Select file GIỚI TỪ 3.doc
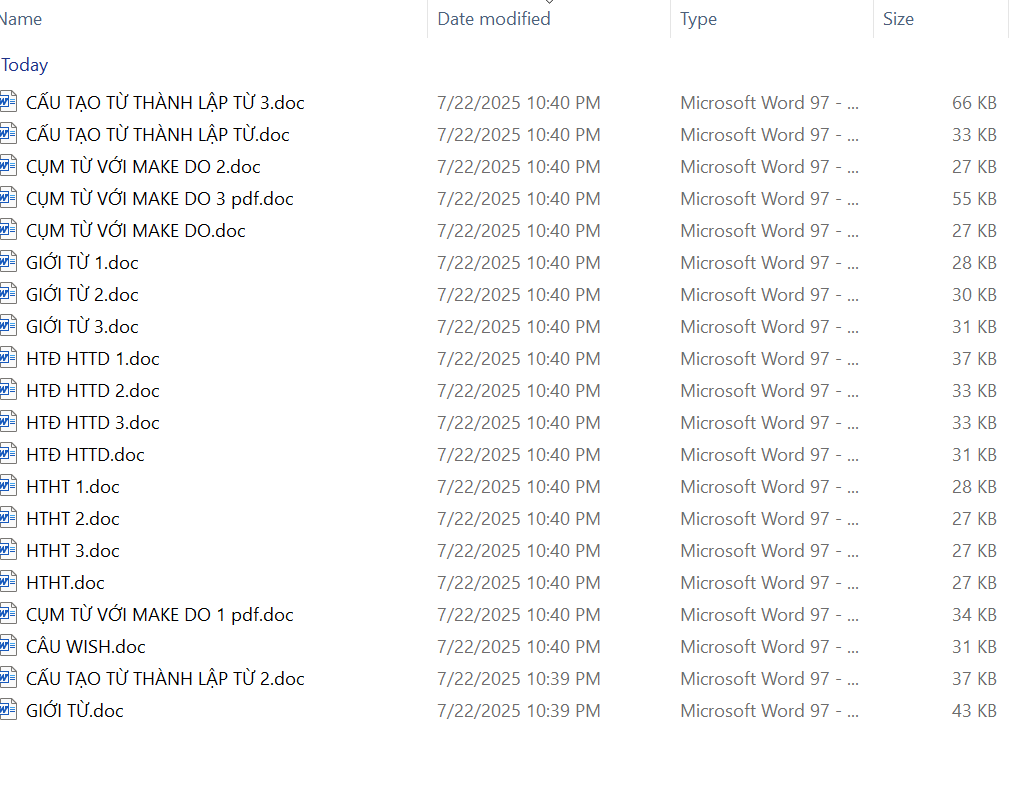This screenshot has width=1019, height=792. click(x=82, y=327)
